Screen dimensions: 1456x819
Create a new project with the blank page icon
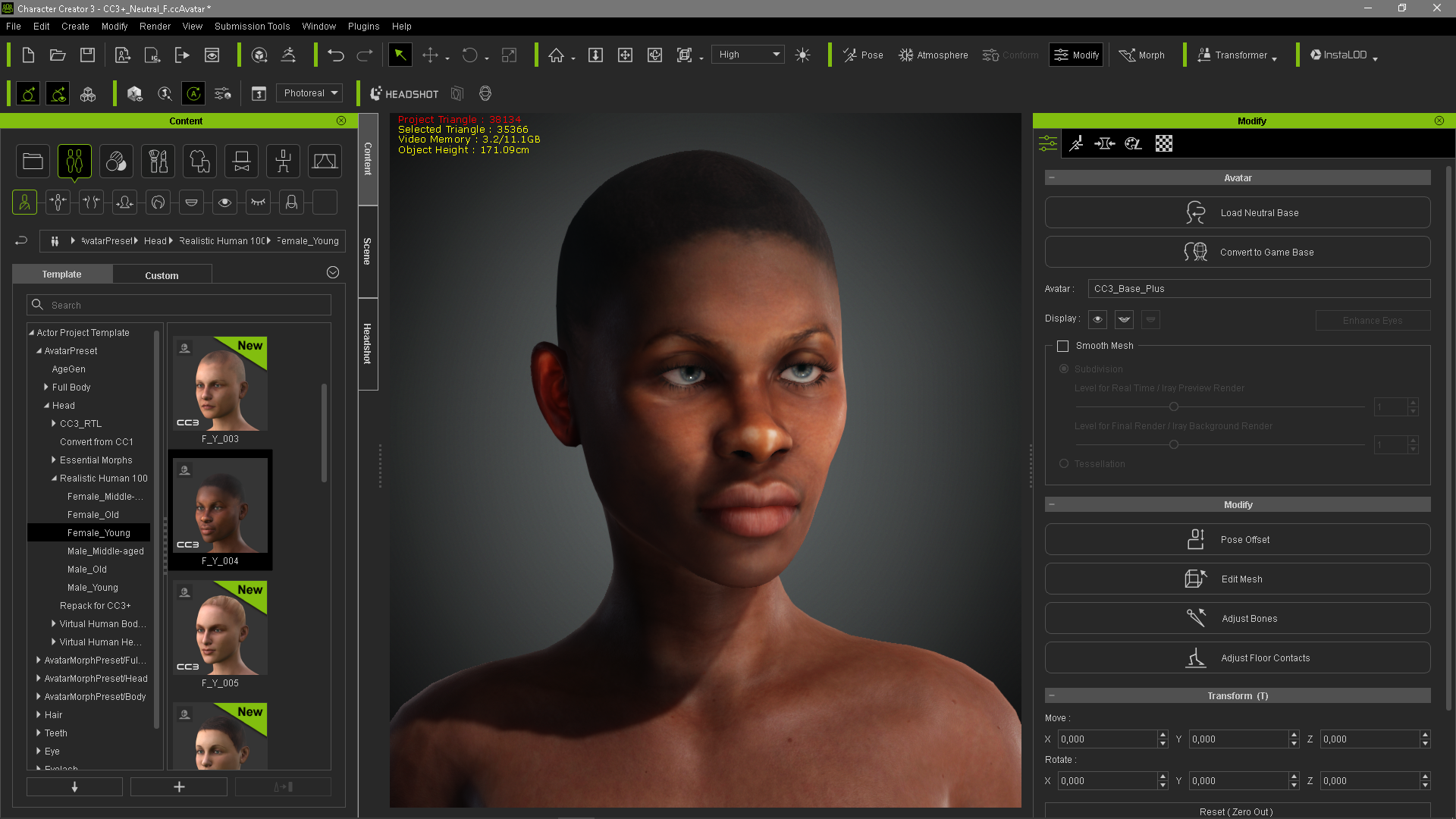[28, 55]
